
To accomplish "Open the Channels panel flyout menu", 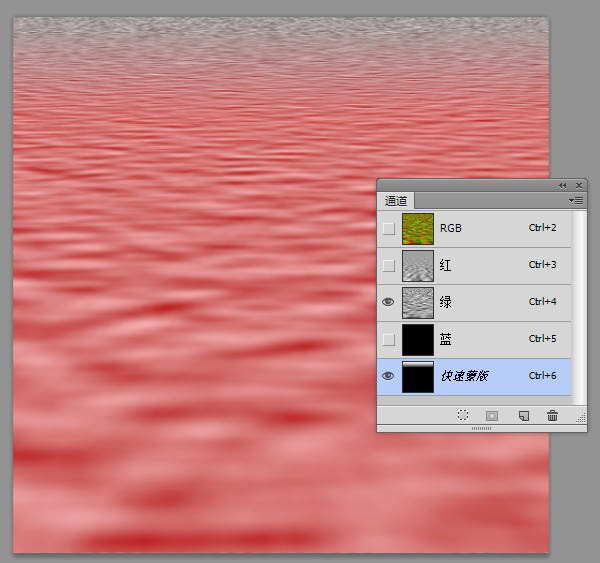I will click(x=577, y=200).
